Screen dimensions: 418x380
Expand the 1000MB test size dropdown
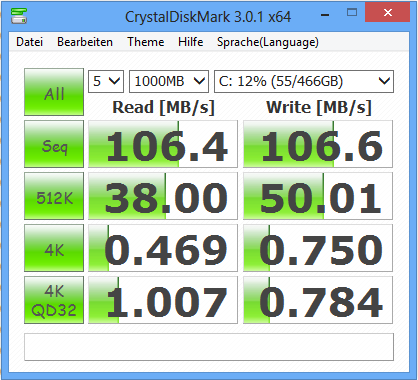click(169, 81)
